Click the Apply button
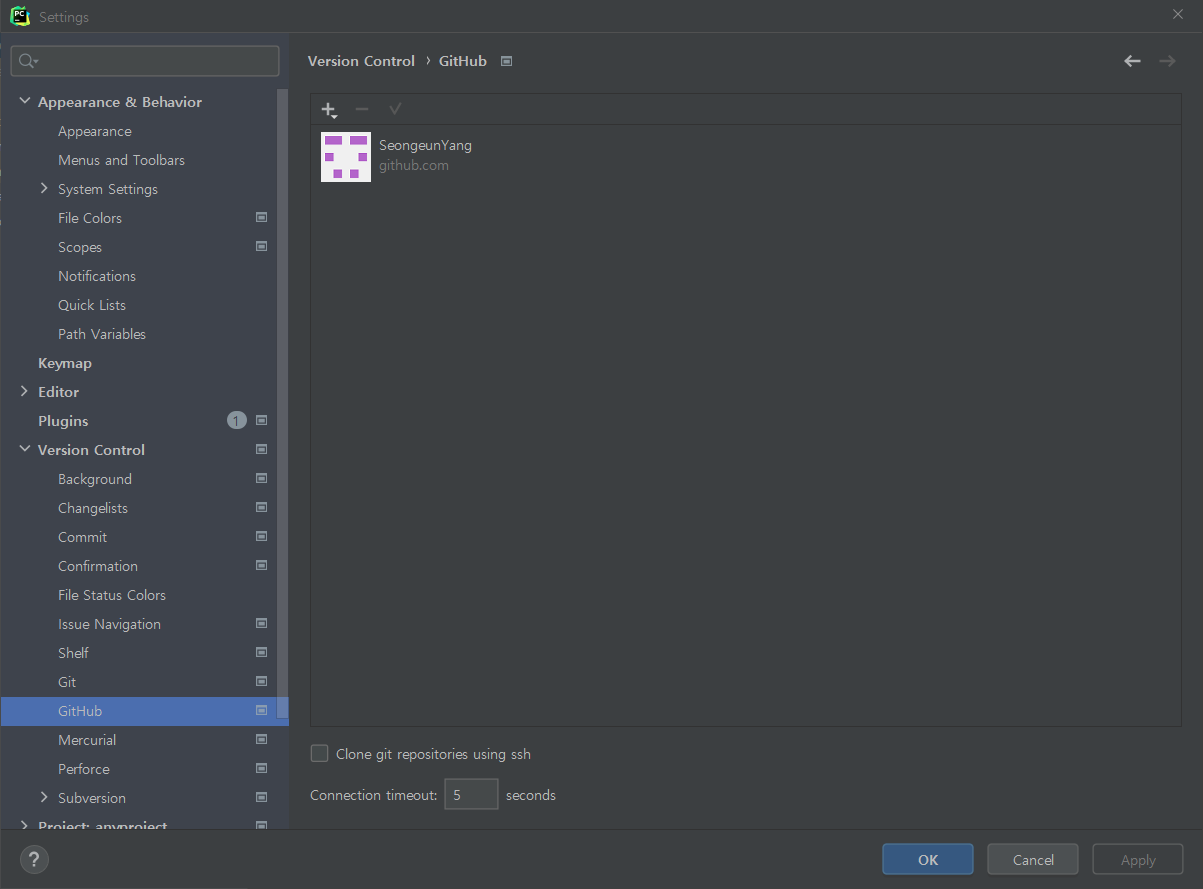The width and height of the screenshot is (1203, 889). click(1138, 860)
